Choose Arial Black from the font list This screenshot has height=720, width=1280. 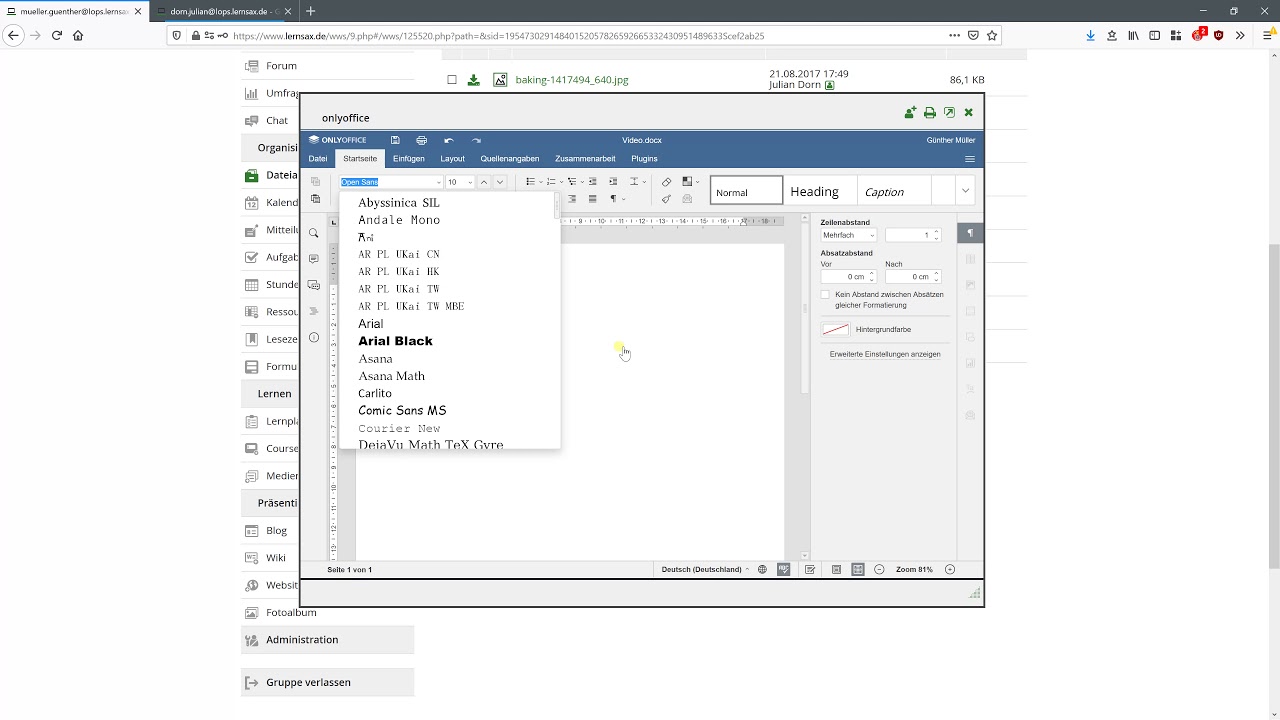coord(395,341)
